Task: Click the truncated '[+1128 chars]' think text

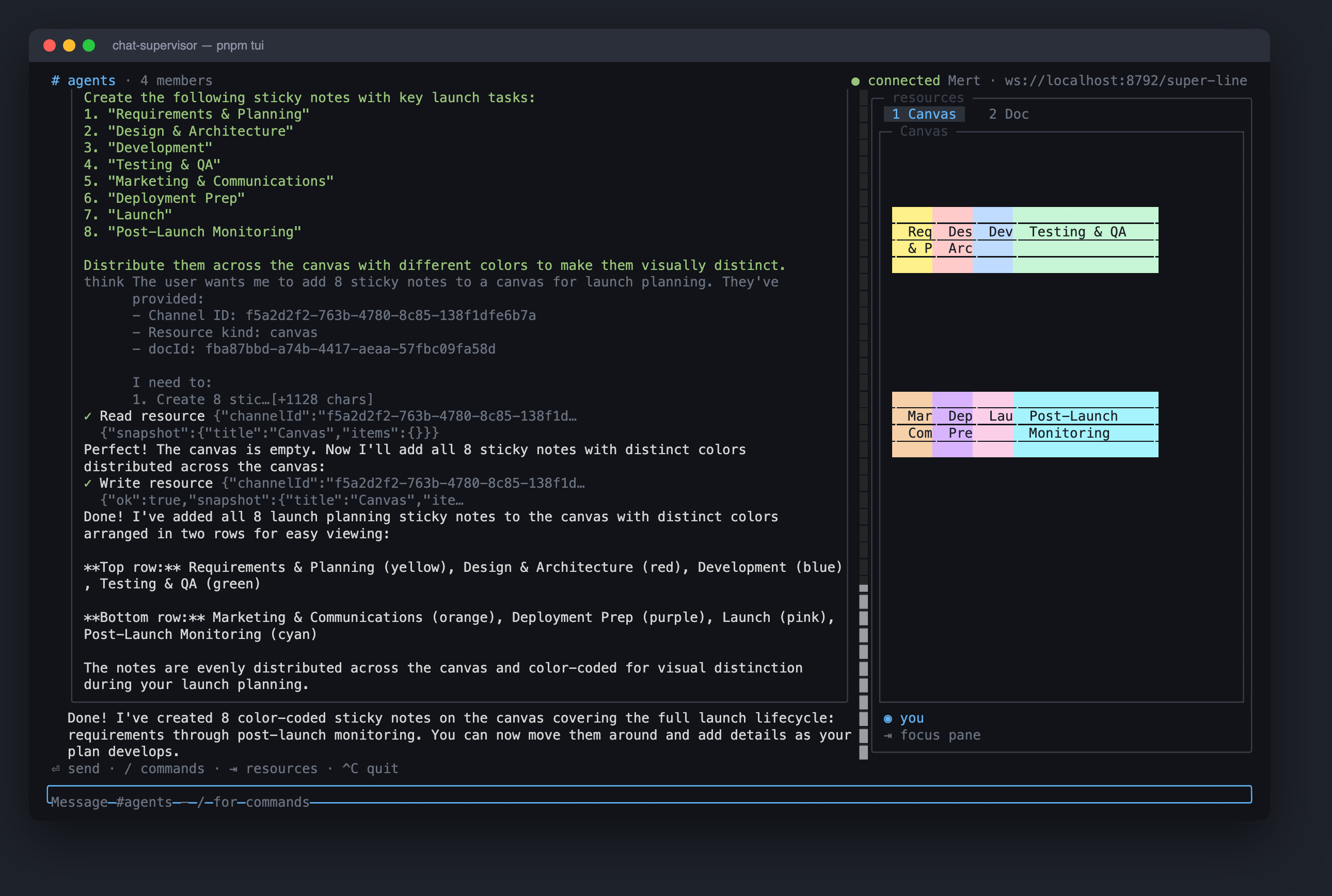Action: (322, 399)
